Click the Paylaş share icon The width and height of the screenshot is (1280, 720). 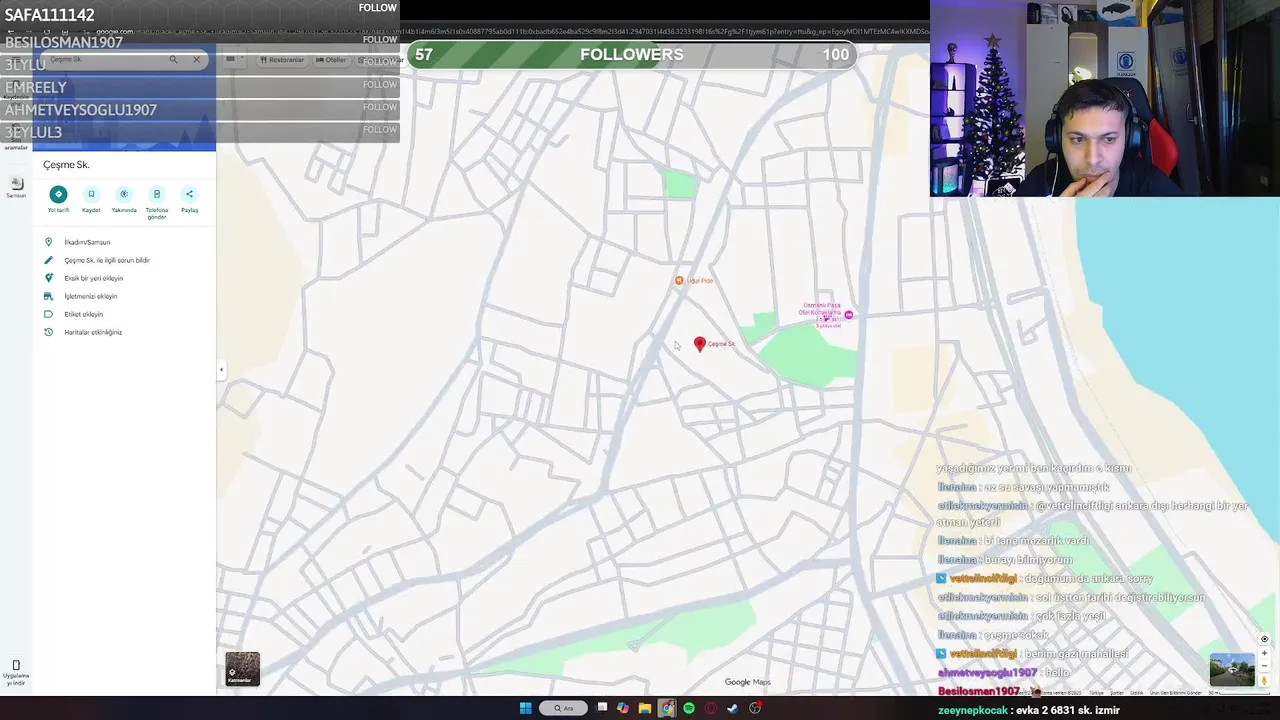click(x=189, y=194)
